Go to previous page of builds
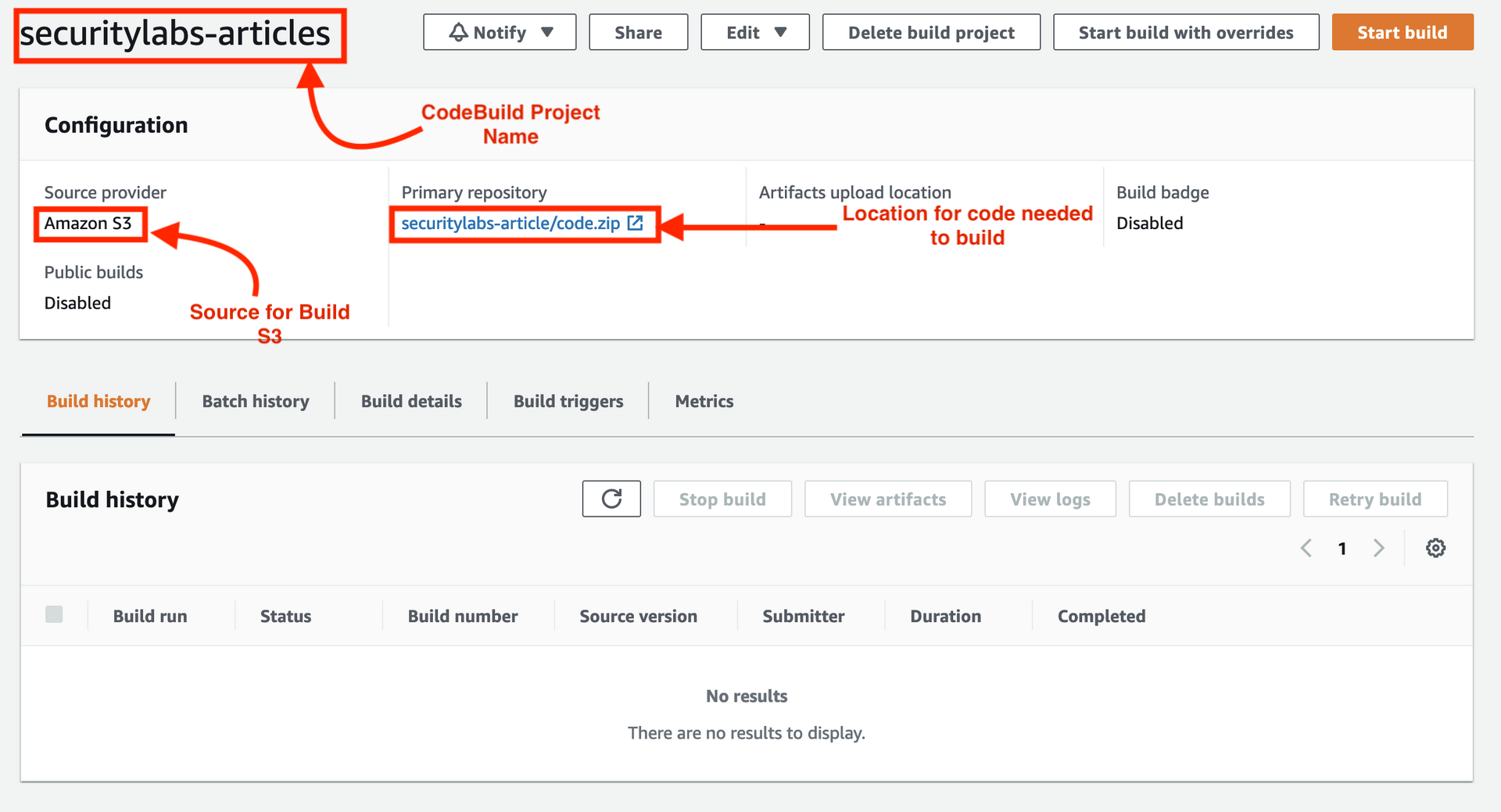This screenshot has height=812, width=1501. [x=1306, y=548]
